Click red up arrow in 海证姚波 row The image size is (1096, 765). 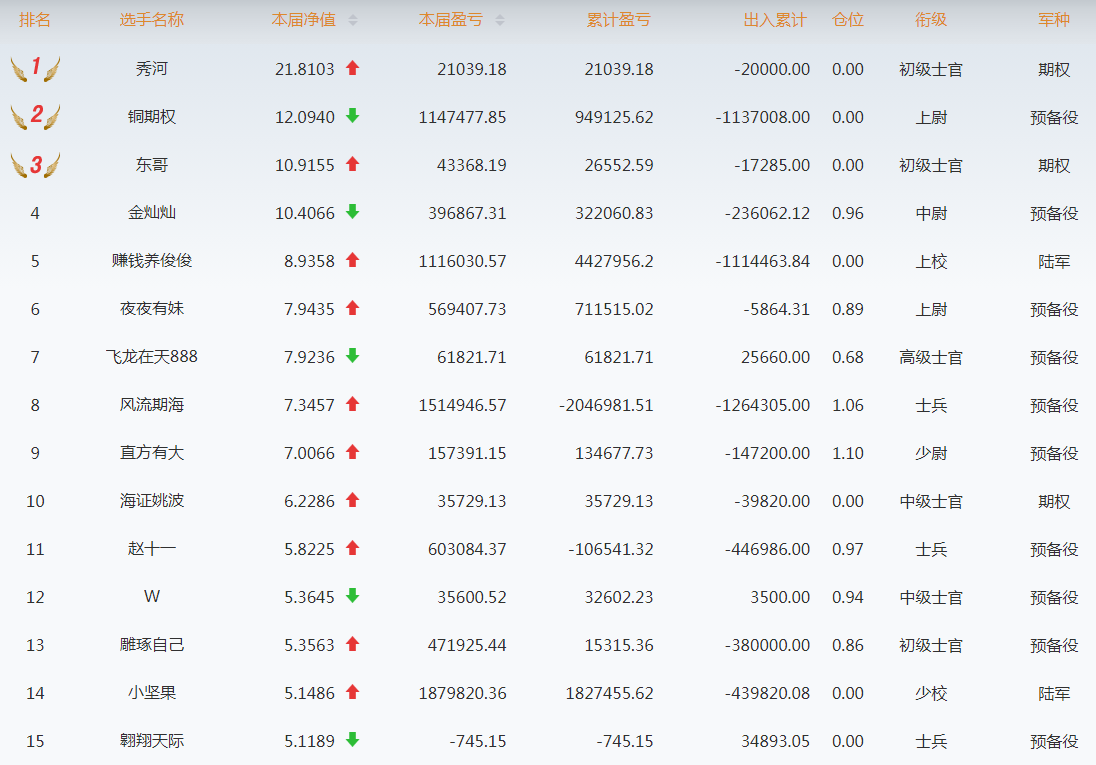[352, 500]
